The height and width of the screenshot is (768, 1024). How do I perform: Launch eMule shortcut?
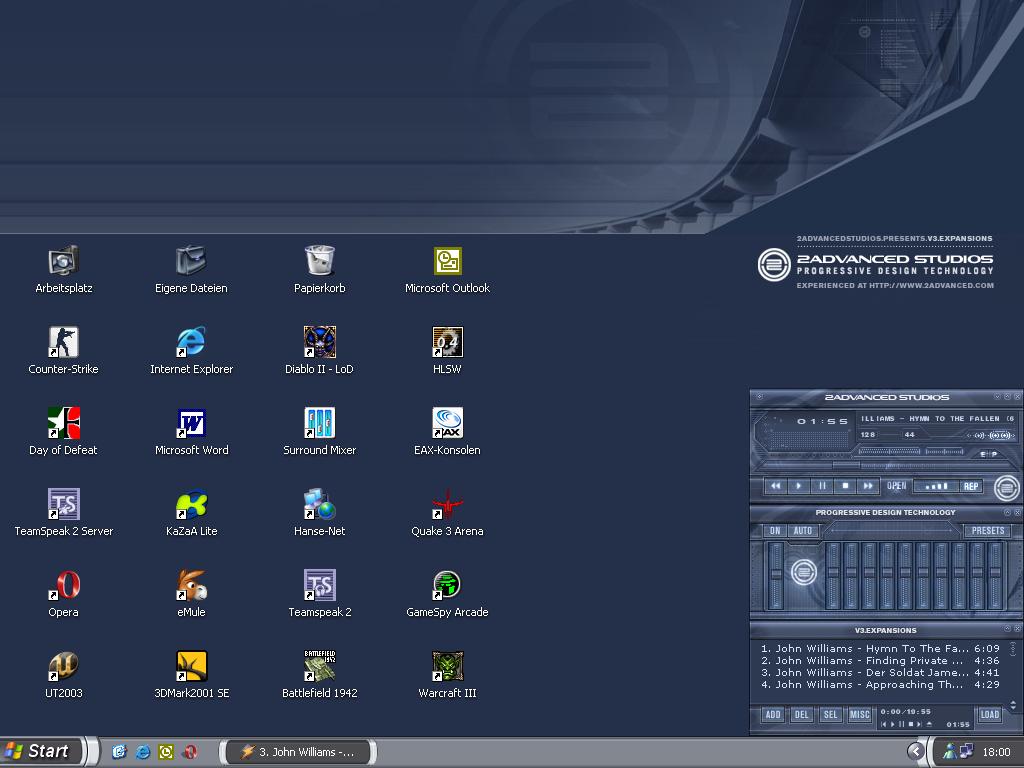point(191,593)
